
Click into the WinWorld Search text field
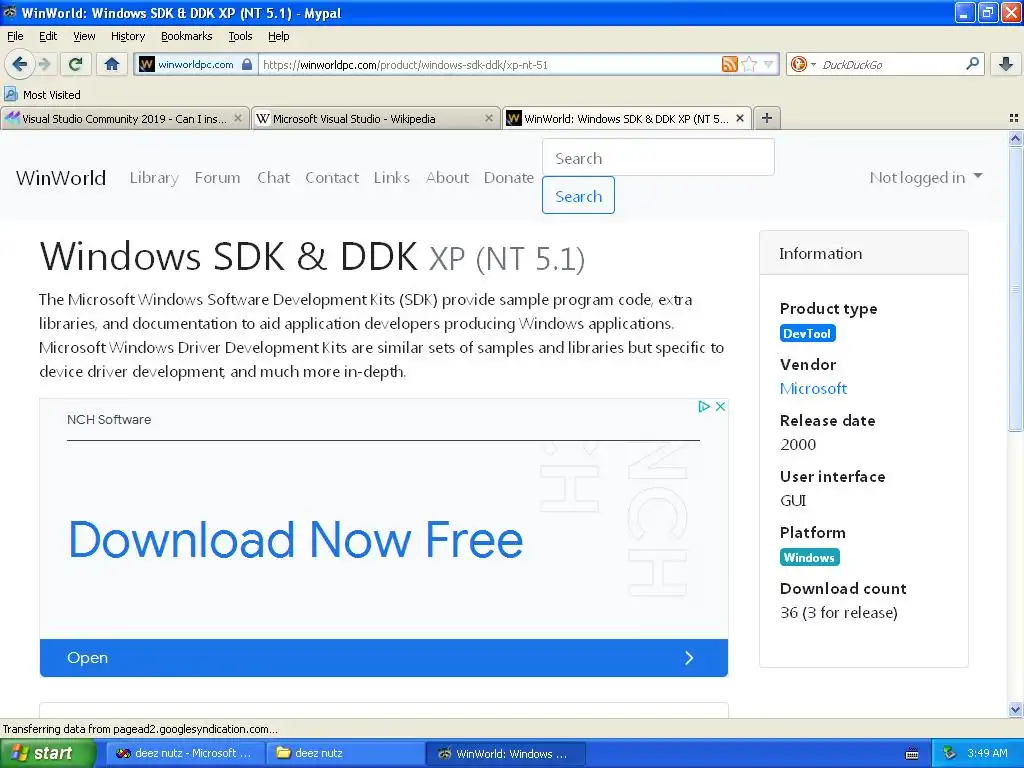point(658,157)
